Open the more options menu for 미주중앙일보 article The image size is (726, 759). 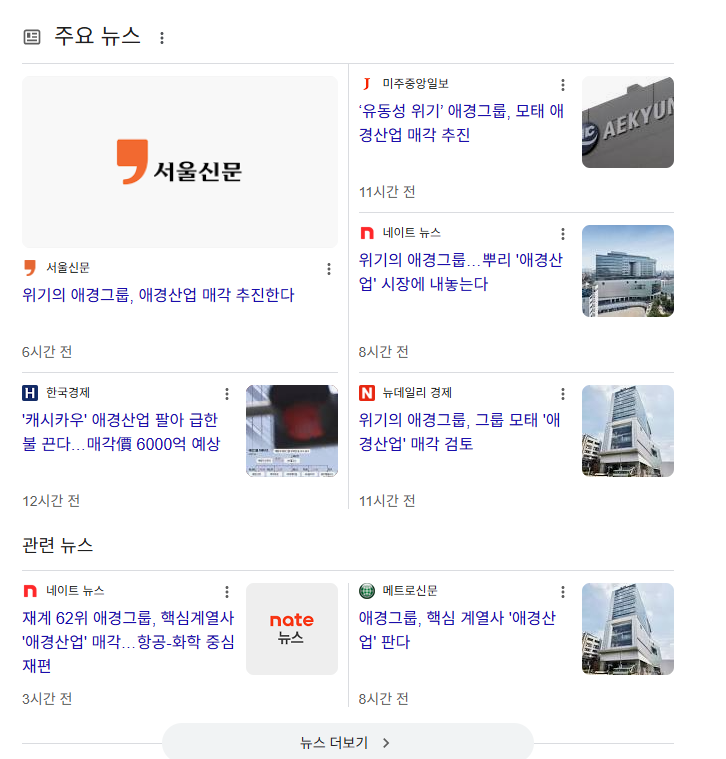(563, 85)
